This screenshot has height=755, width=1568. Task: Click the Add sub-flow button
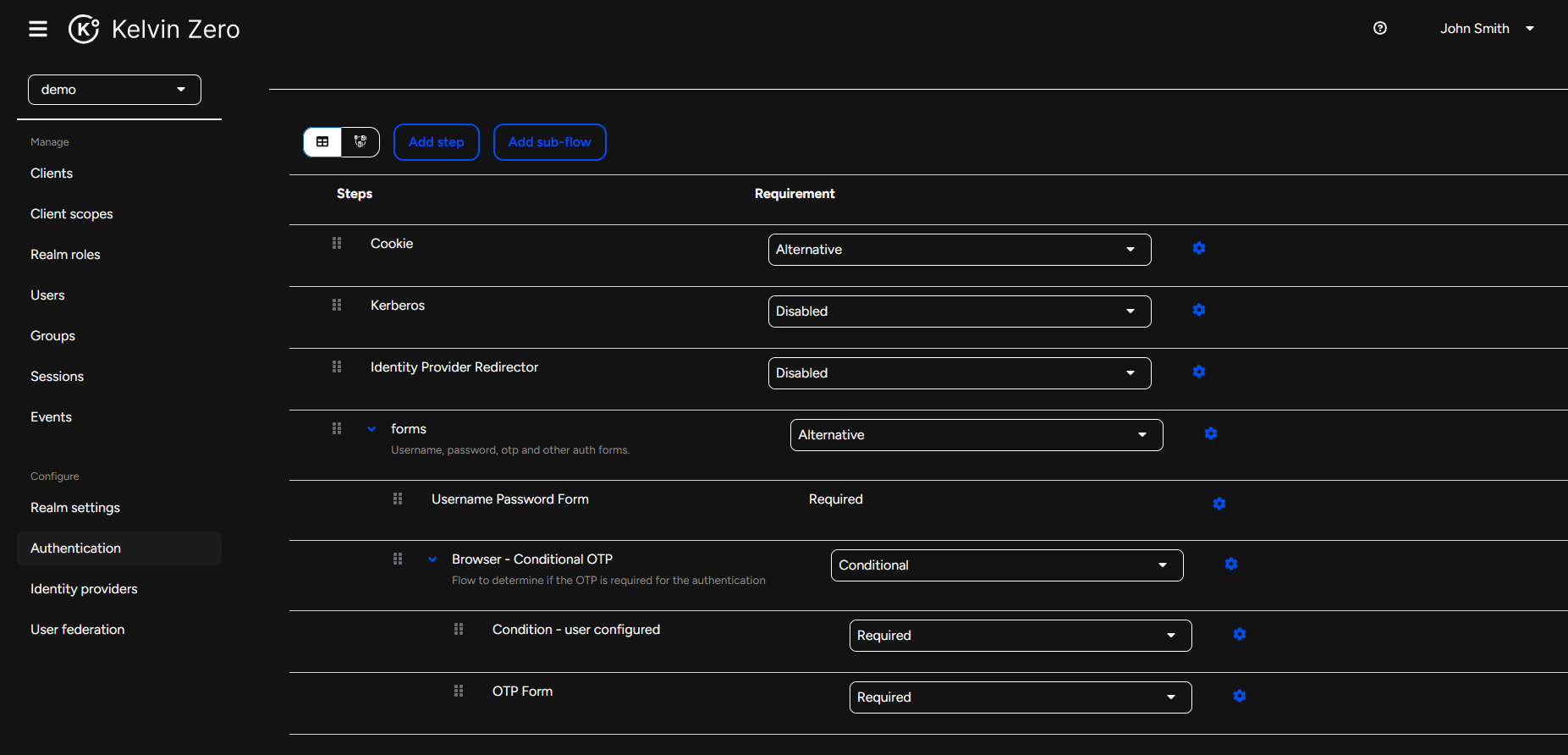tap(549, 142)
